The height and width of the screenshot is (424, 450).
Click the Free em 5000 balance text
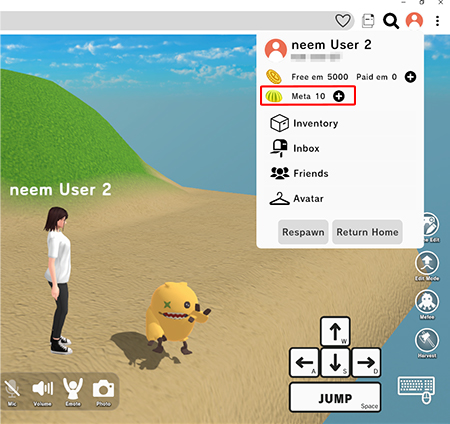320,77
